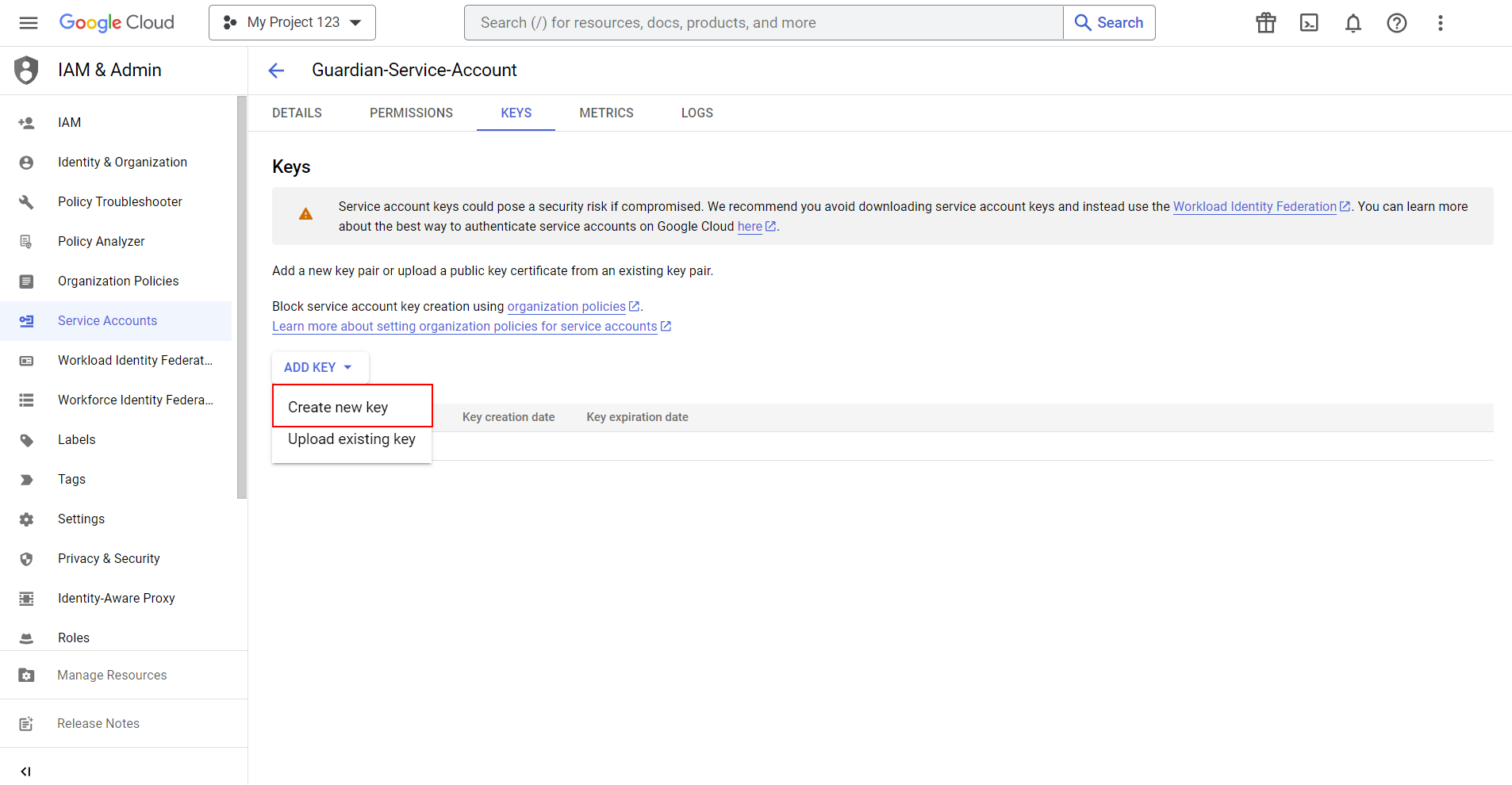Viewport: 1512px width, 785px height.
Task: Open the hamburger navigation menu
Action: tap(29, 23)
